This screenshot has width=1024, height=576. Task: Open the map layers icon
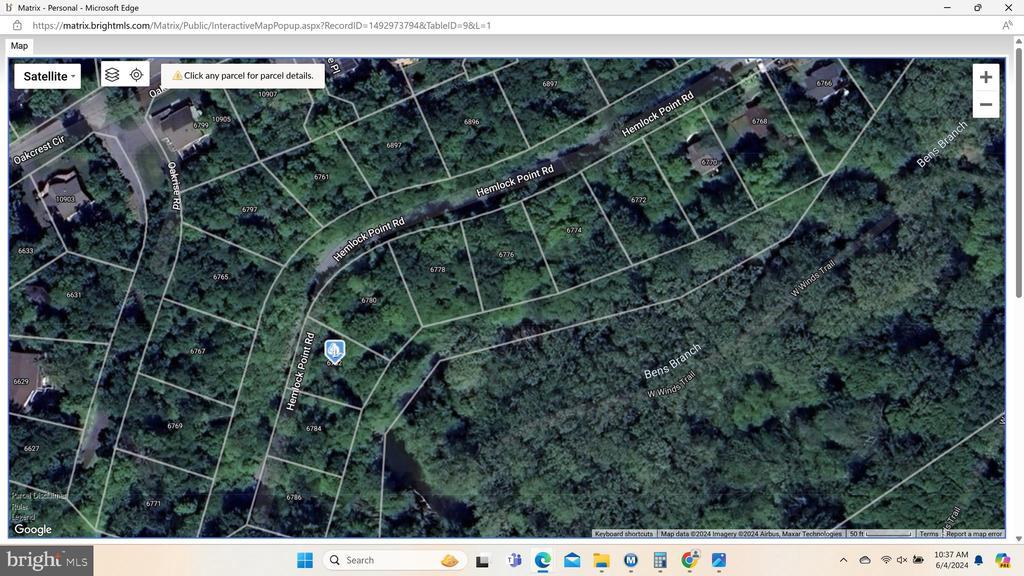pyautogui.click(x=112, y=74)
